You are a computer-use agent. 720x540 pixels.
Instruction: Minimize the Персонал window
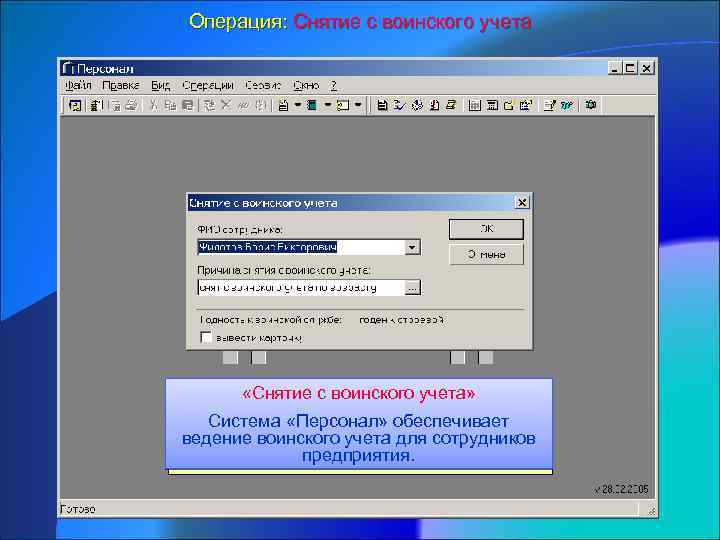[614, 68]
